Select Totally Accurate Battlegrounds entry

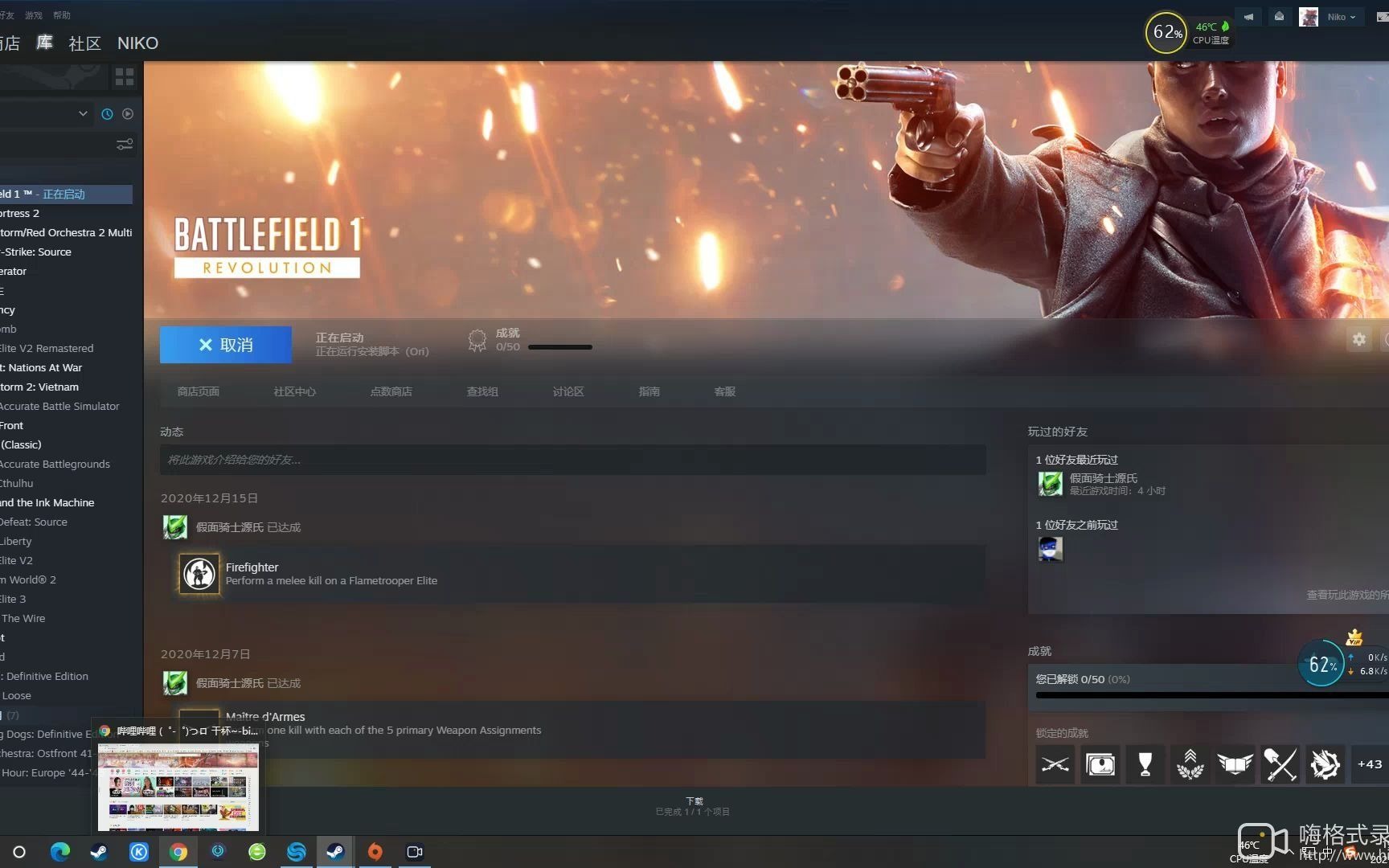coord(66,465)
